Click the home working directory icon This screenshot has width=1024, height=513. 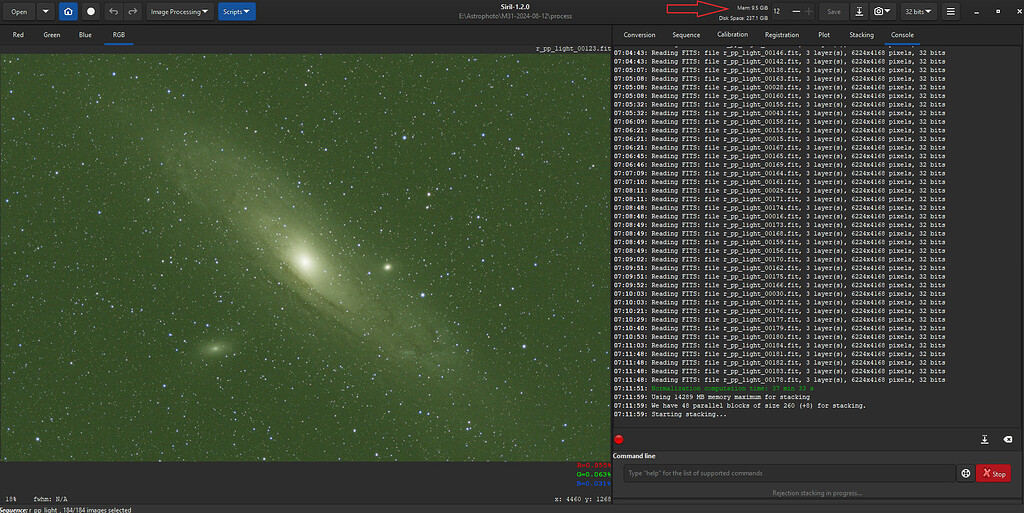pos(68,11)
